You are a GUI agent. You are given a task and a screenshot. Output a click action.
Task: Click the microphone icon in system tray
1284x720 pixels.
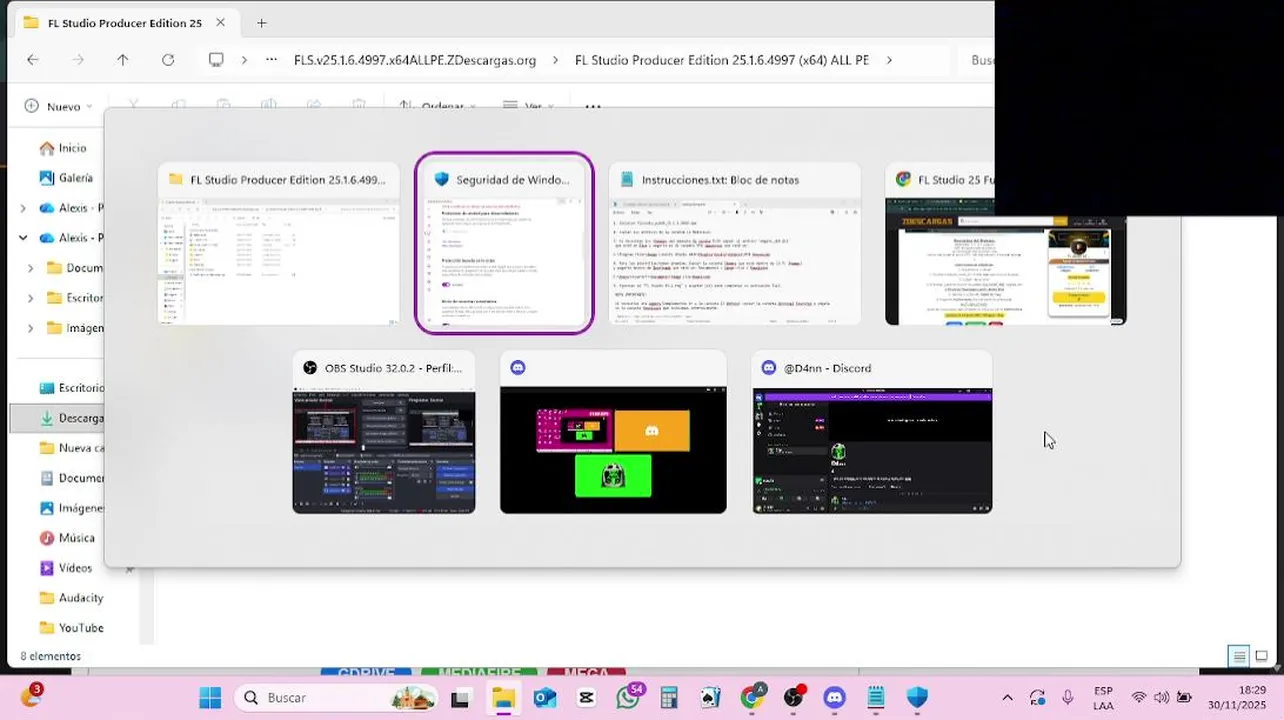[1068, 697]
